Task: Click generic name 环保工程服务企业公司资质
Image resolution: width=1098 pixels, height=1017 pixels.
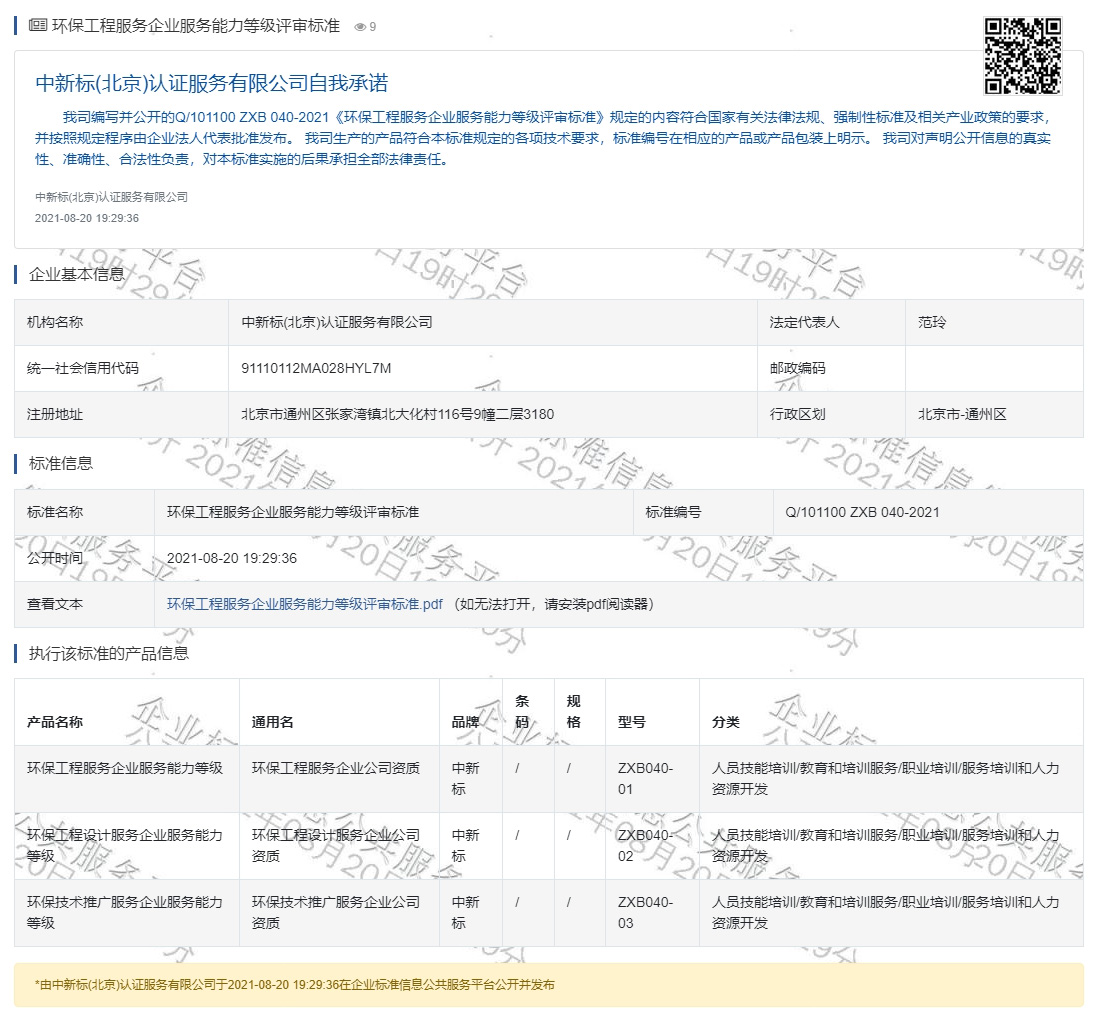Action: tap(335, 768)
